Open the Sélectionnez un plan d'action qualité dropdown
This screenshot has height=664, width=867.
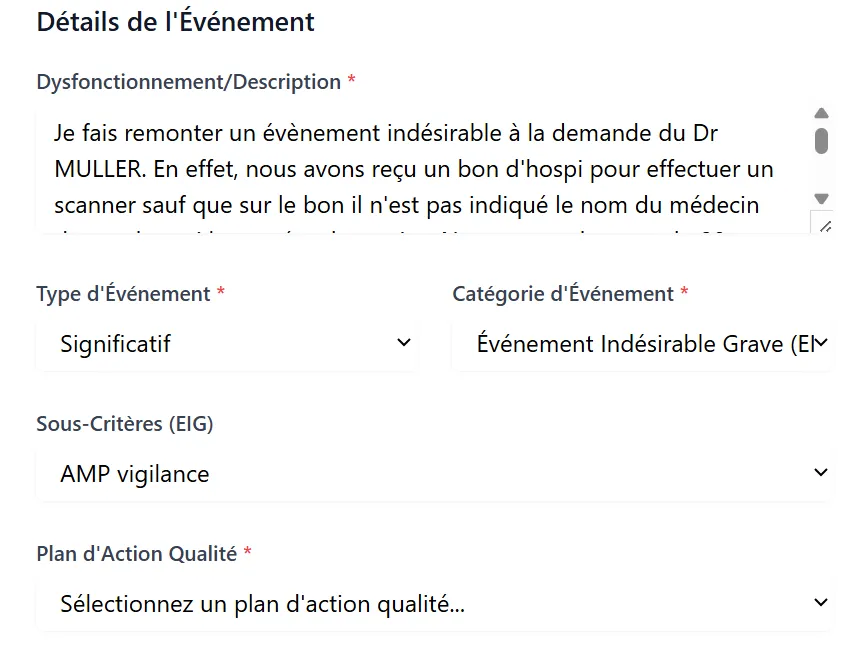(434, 604)
